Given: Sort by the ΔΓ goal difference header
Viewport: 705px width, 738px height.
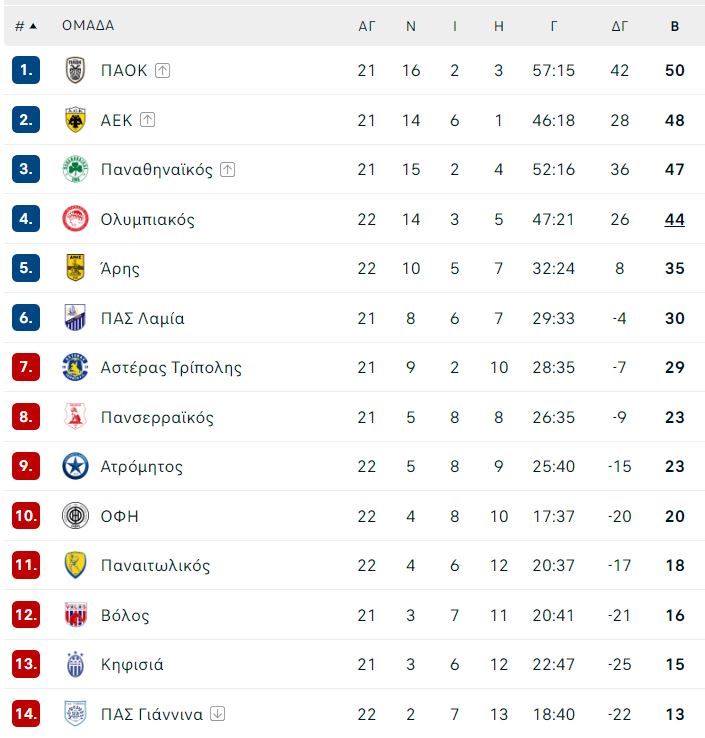Looking at the screenshot, I should tap(619, 26).
